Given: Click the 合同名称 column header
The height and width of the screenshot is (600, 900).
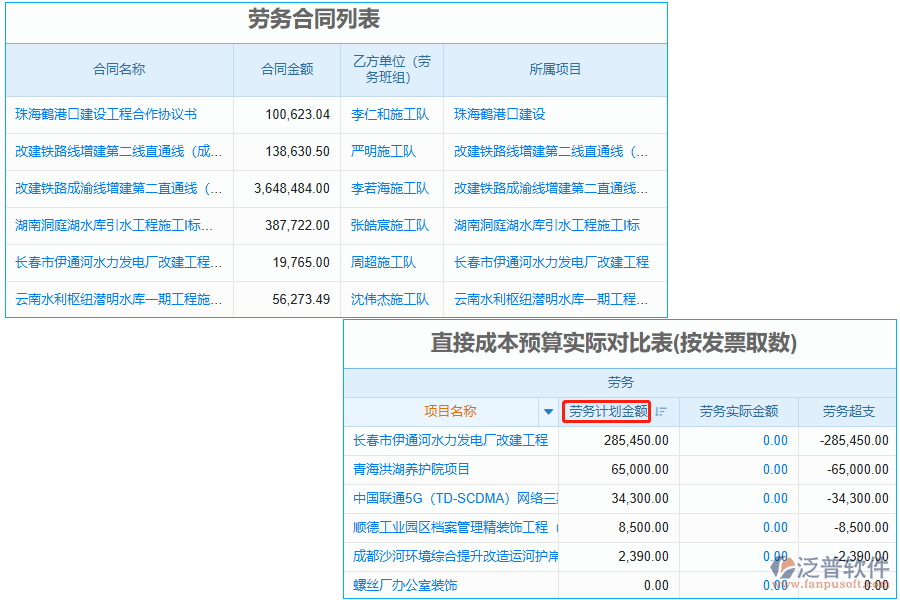Looking at the screenshot, I should click(119, 70).
